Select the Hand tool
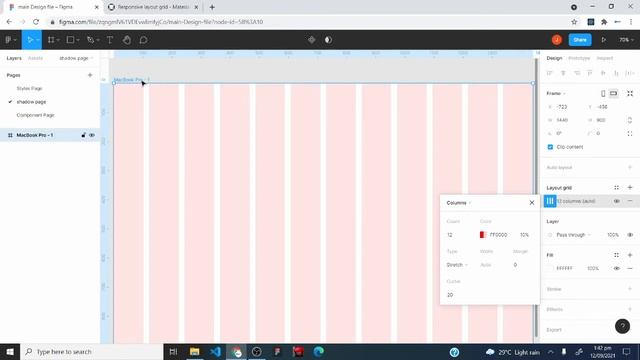The width and height of the screenshot is (640, 360). point(127,40)
